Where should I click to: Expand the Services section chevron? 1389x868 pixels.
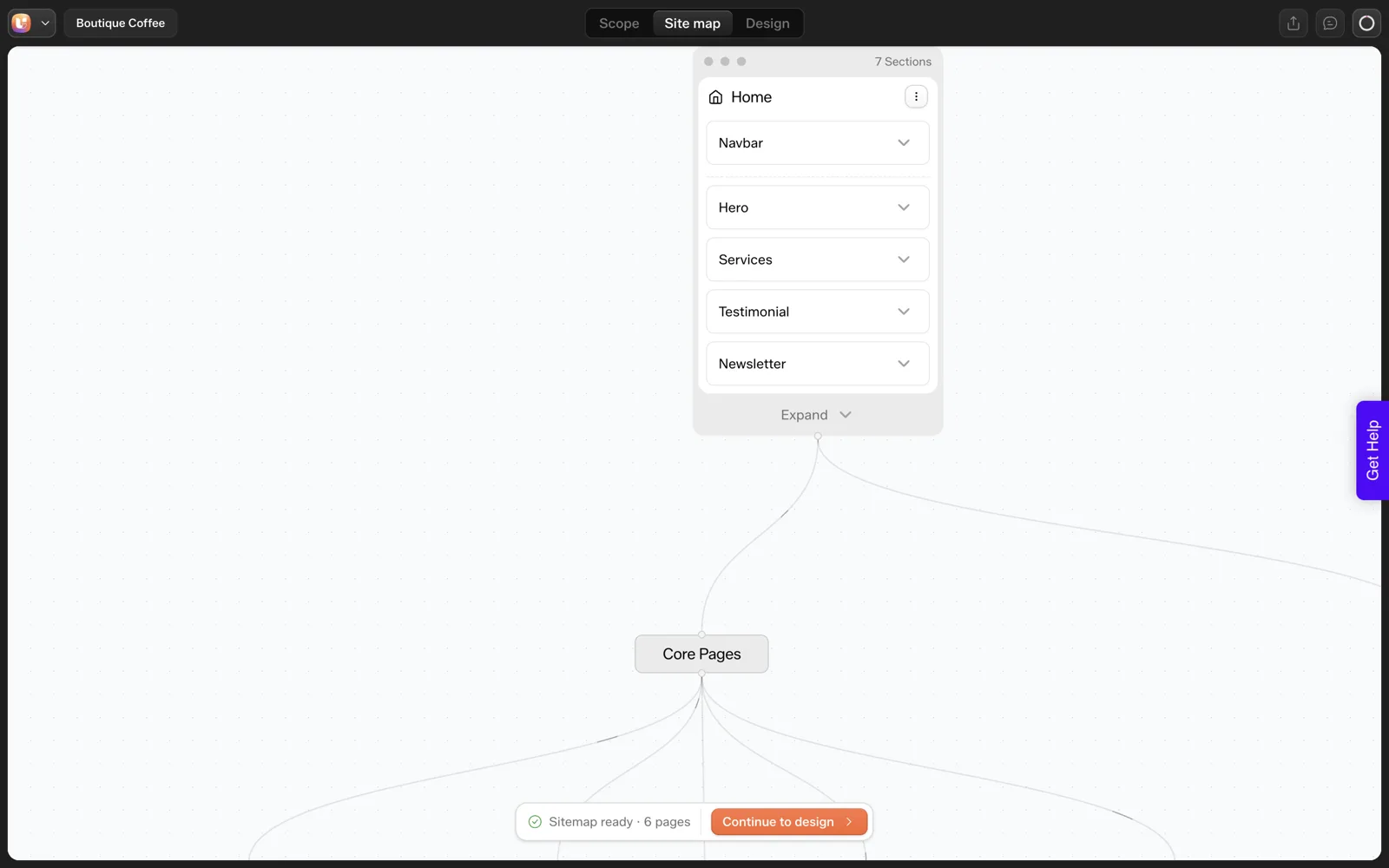904,260
